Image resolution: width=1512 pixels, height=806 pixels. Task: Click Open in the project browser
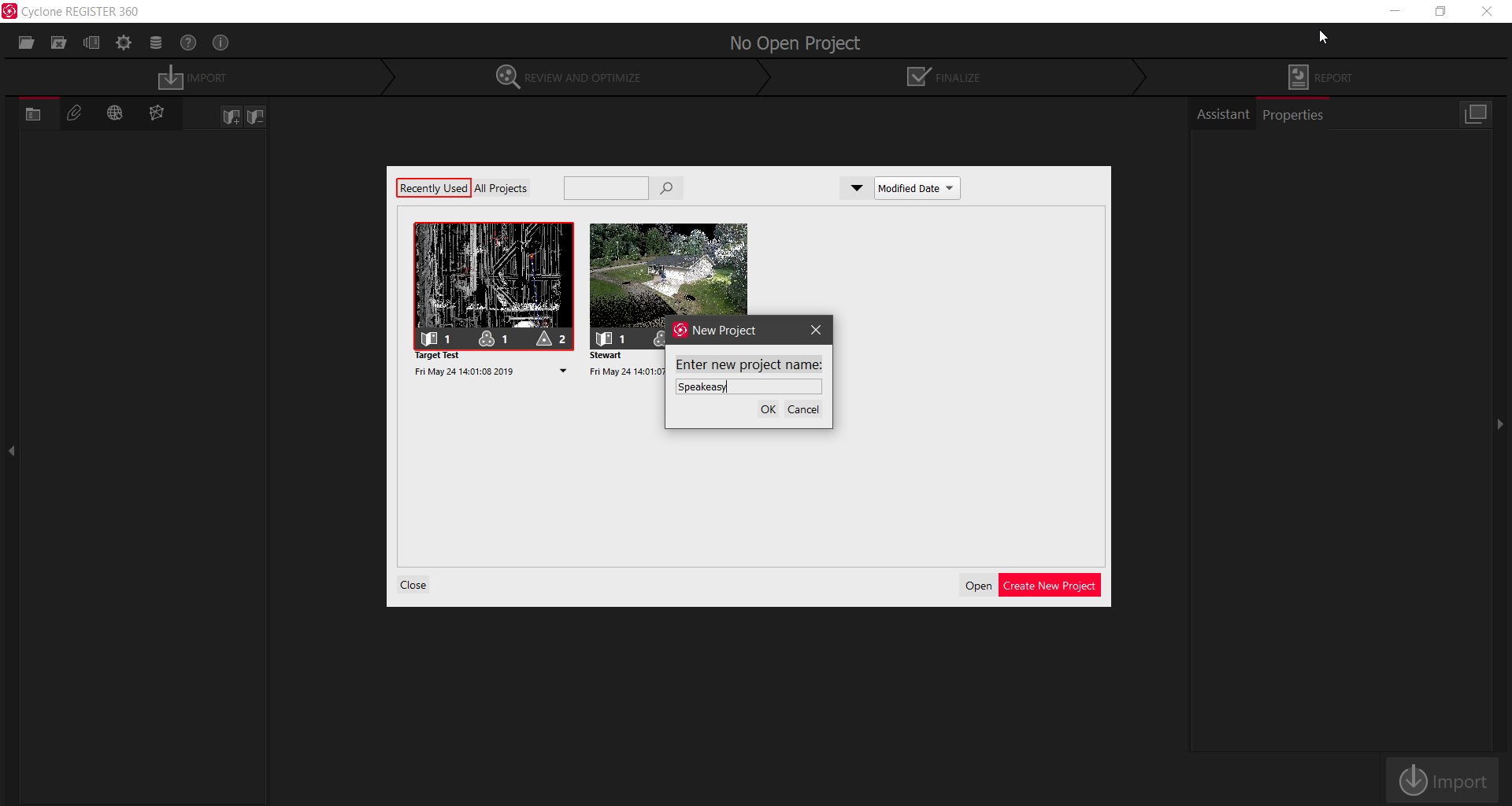click(979, 586)
